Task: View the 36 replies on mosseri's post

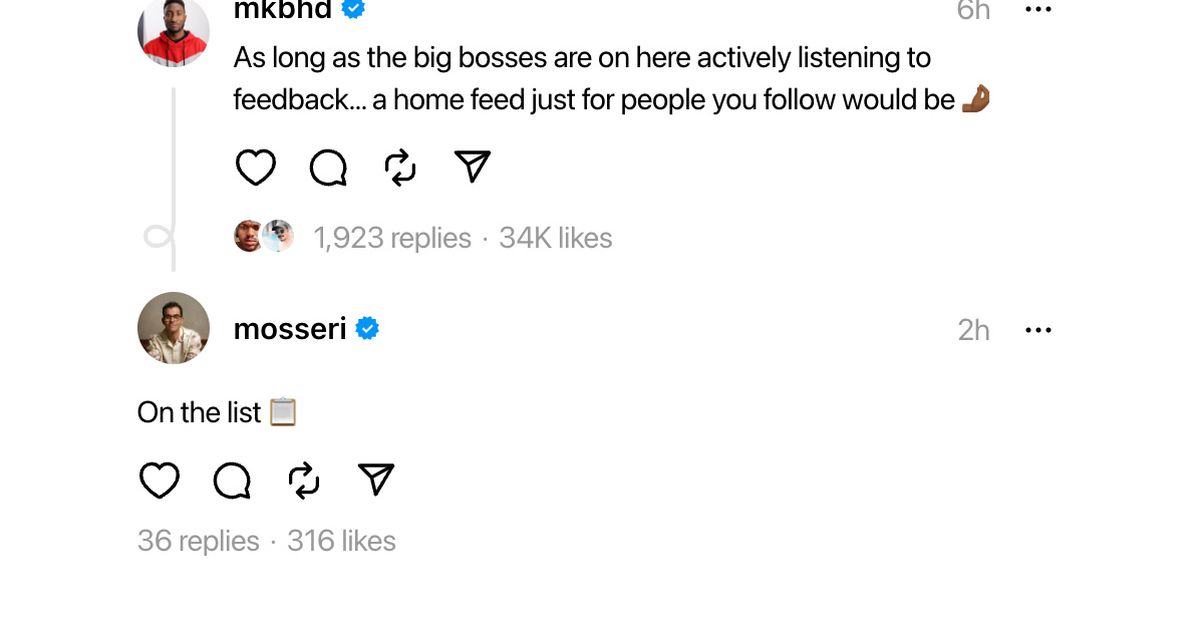Action: coord(198,541)
